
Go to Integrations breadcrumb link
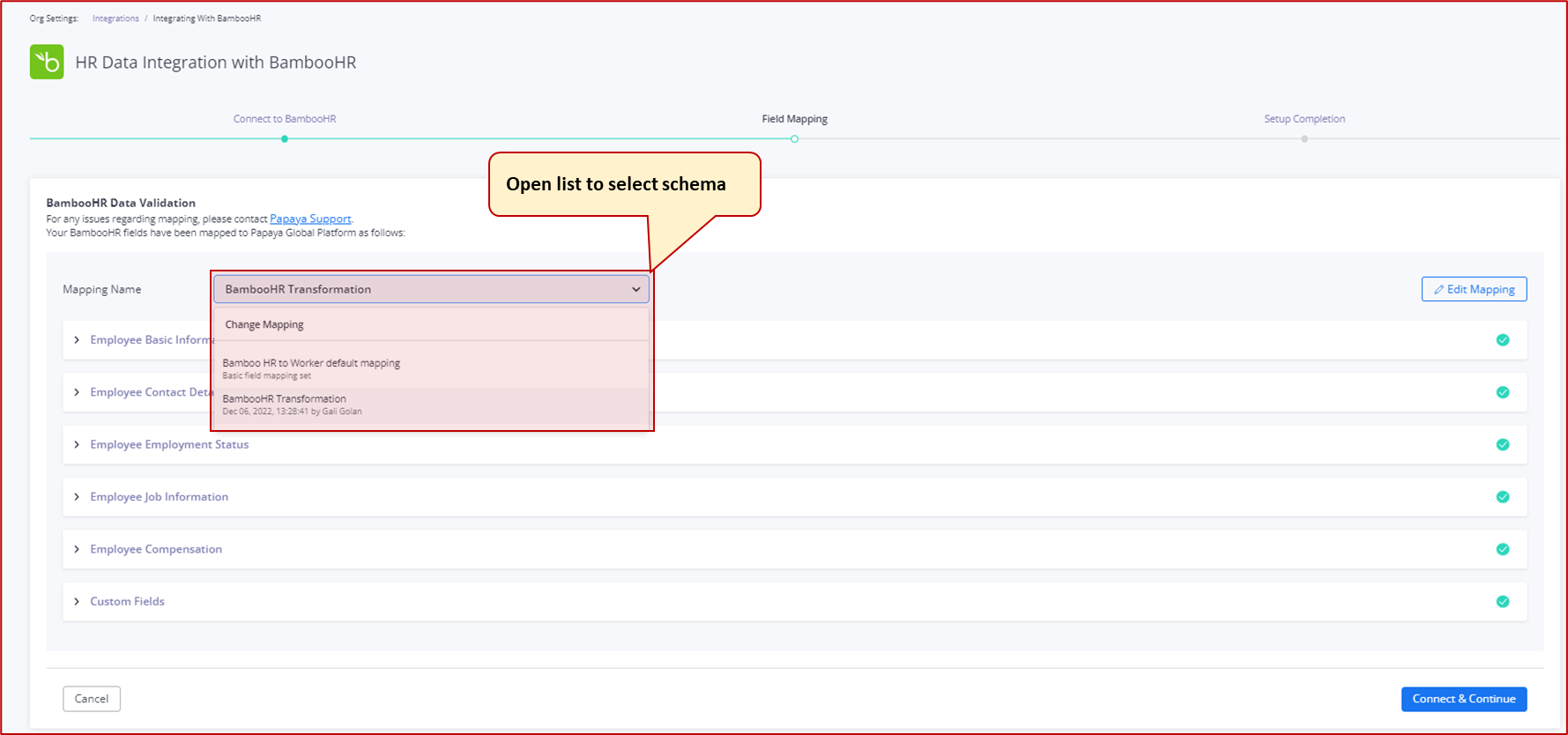tap(115, 19)
